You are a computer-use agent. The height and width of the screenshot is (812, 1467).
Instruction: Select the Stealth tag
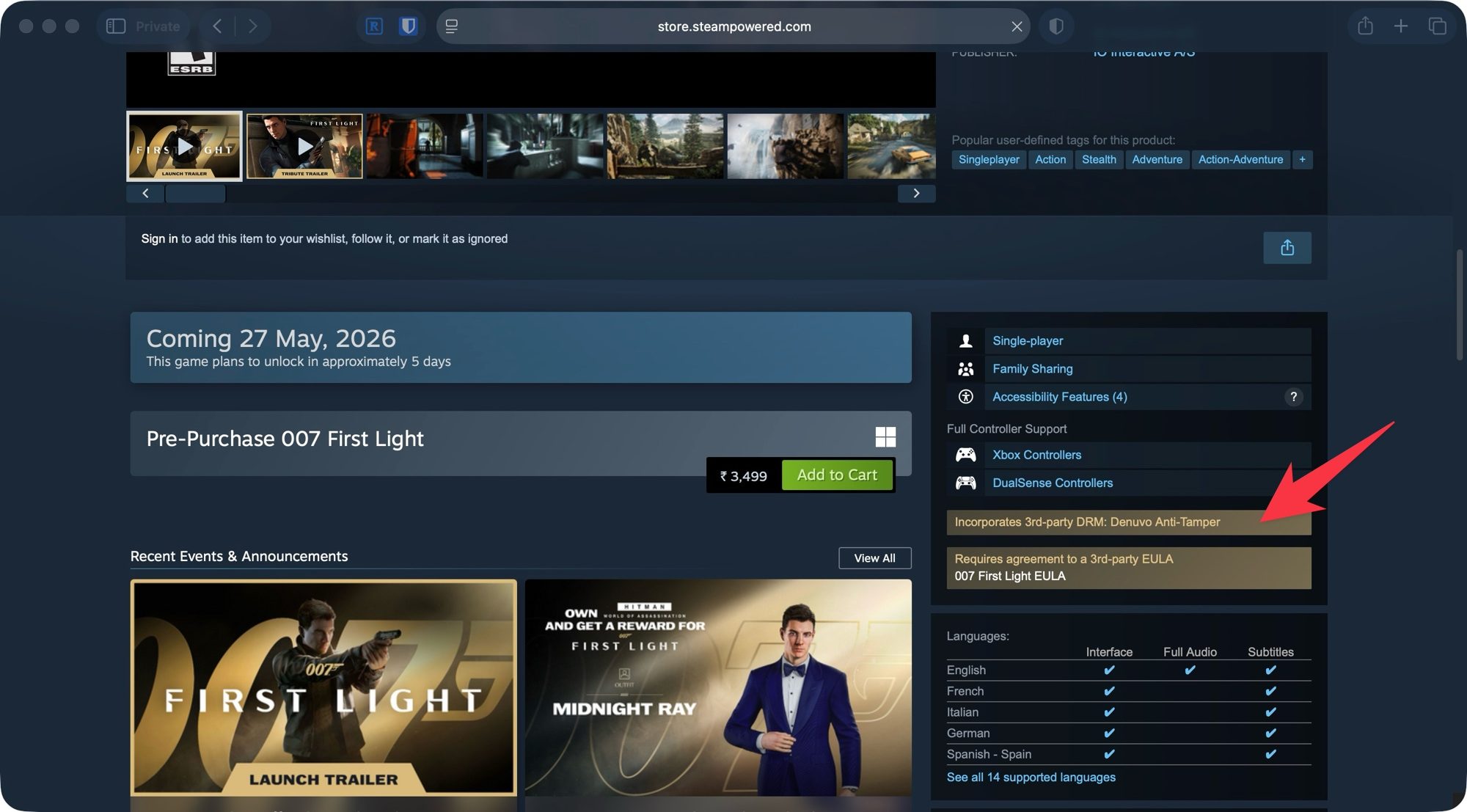tap(1099, 159)
